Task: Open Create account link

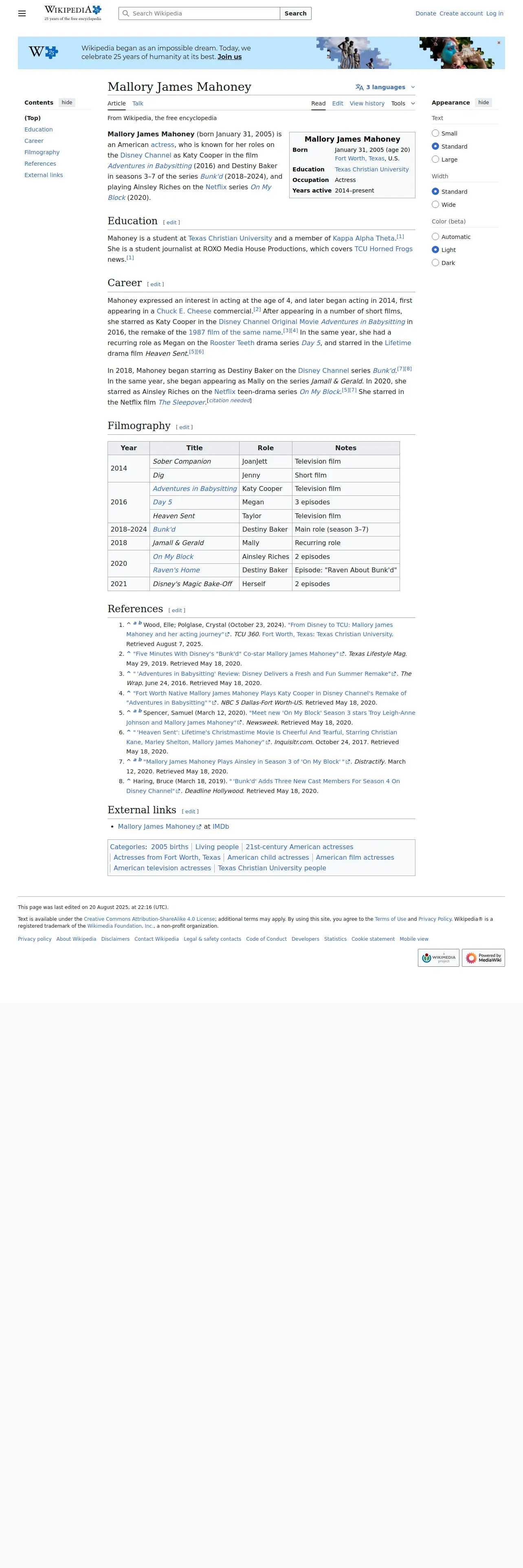Action: [x=461, y=13]
